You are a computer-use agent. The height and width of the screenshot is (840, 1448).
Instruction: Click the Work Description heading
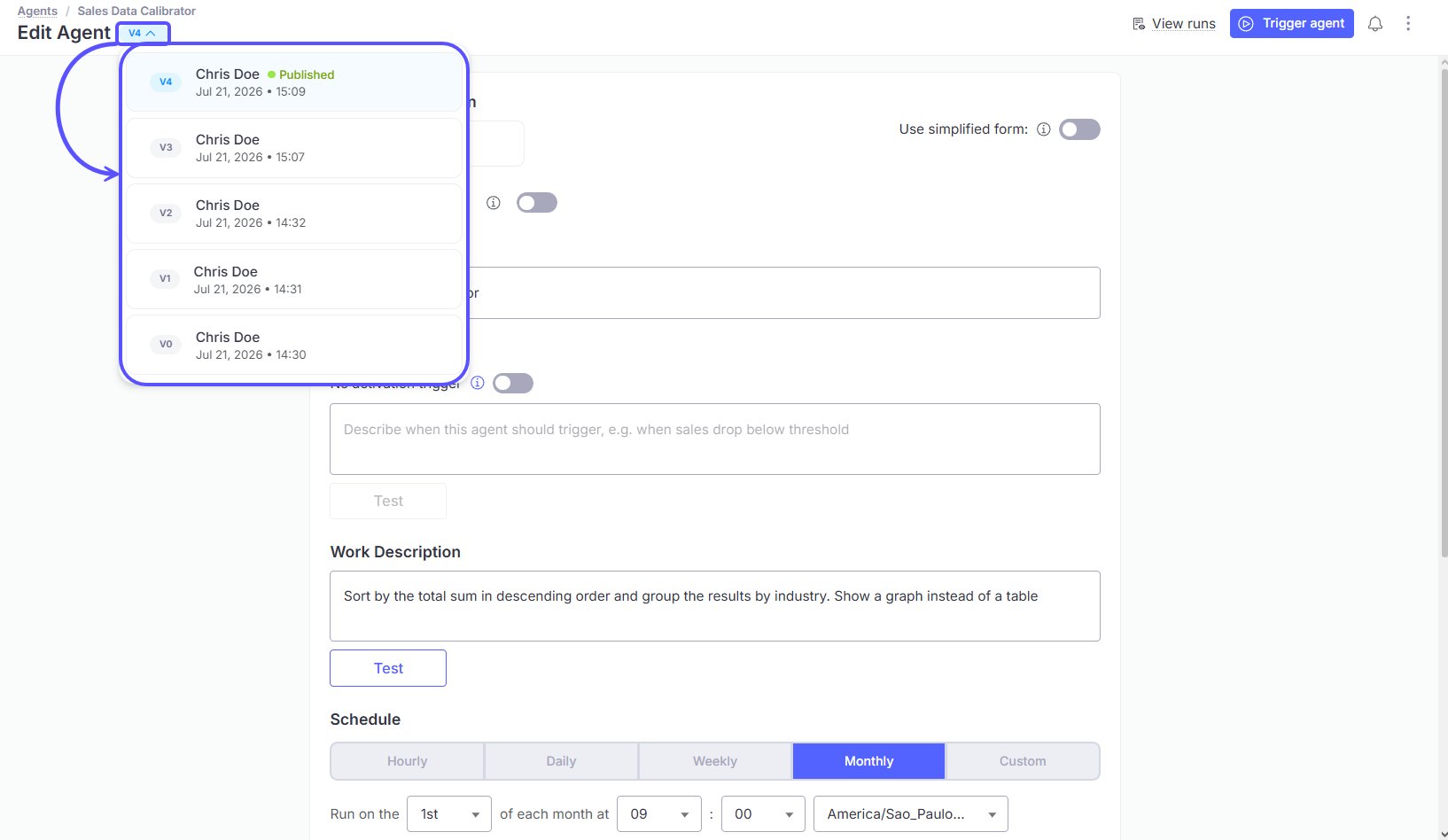pos(395,552)
